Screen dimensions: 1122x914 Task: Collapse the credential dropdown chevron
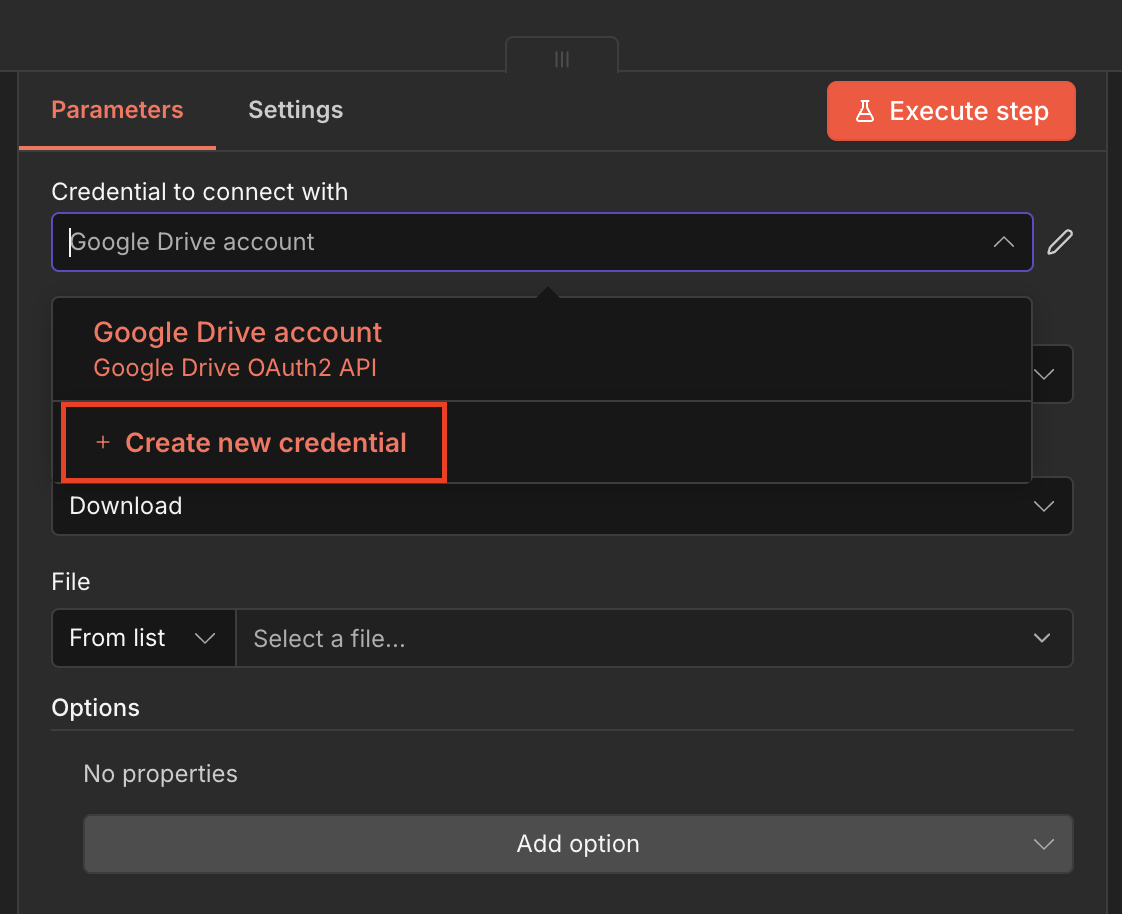click(1003, 242)
